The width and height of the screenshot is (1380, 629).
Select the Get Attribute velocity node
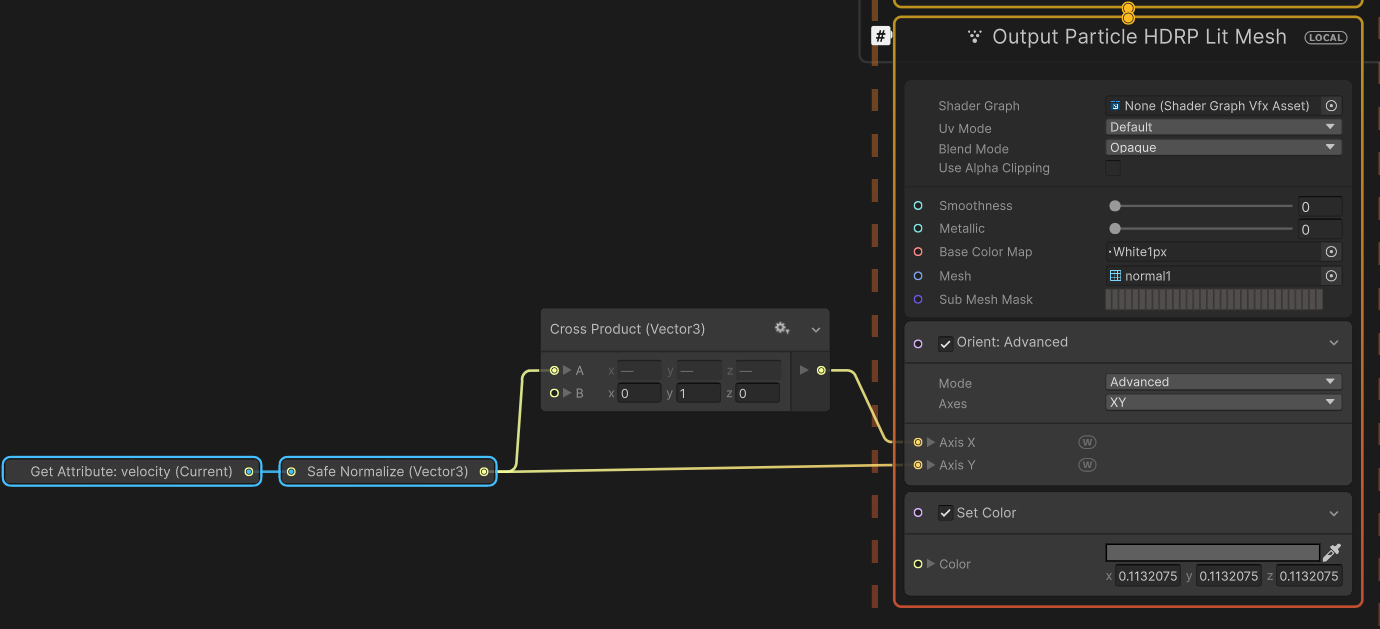pos(131,472)
